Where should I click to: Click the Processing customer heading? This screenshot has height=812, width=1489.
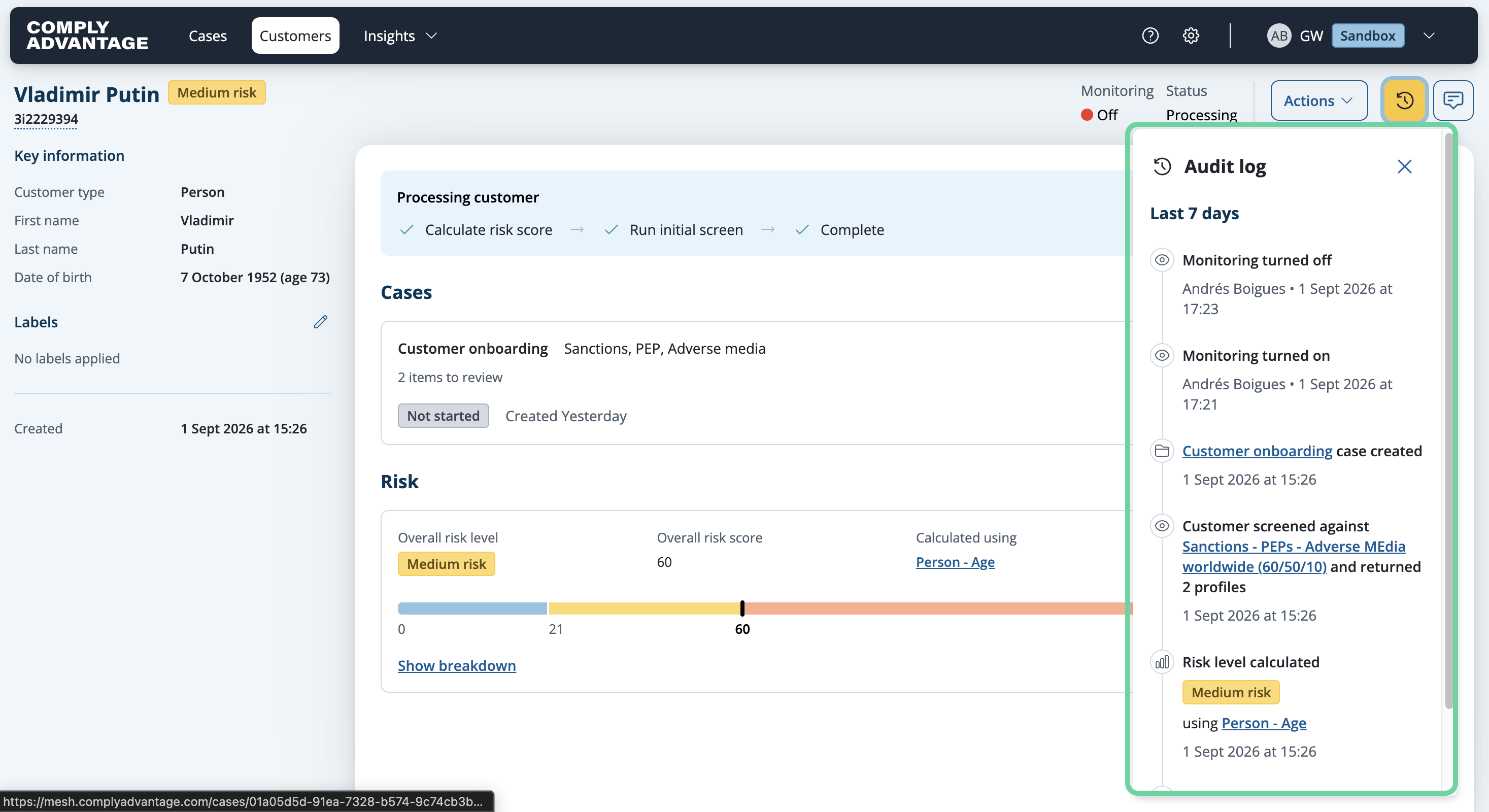click(467, 197)
